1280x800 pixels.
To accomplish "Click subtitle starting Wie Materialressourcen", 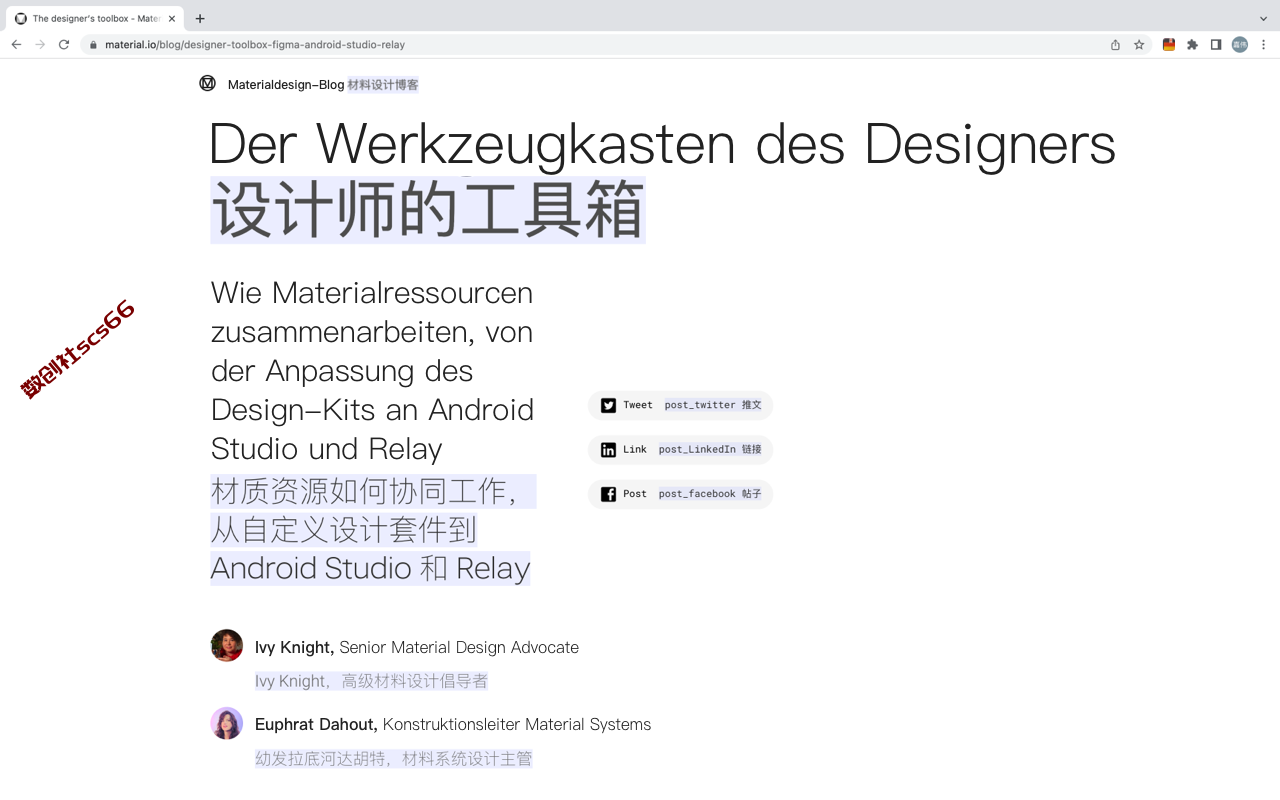I will pos(372,370).
